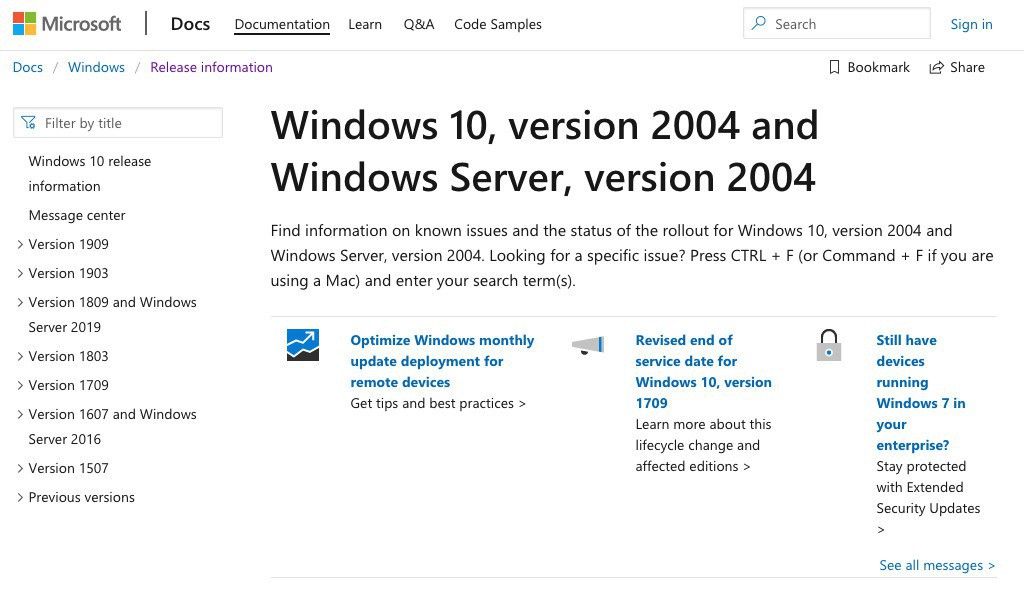The image size is (1024, 592).
Task: Click the padlock security icon
Action: pos(828,346)
